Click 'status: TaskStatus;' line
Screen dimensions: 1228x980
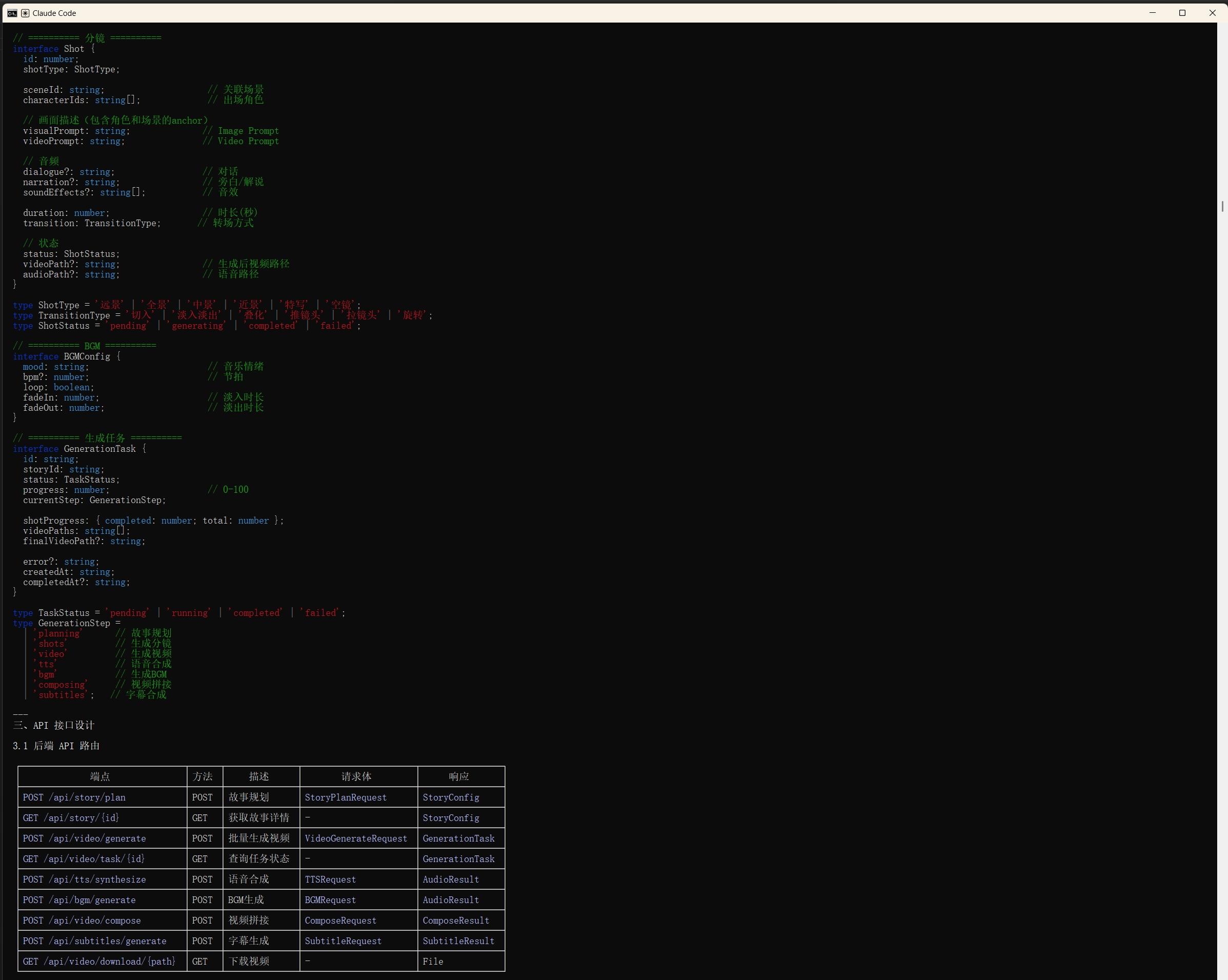[71, 480]
